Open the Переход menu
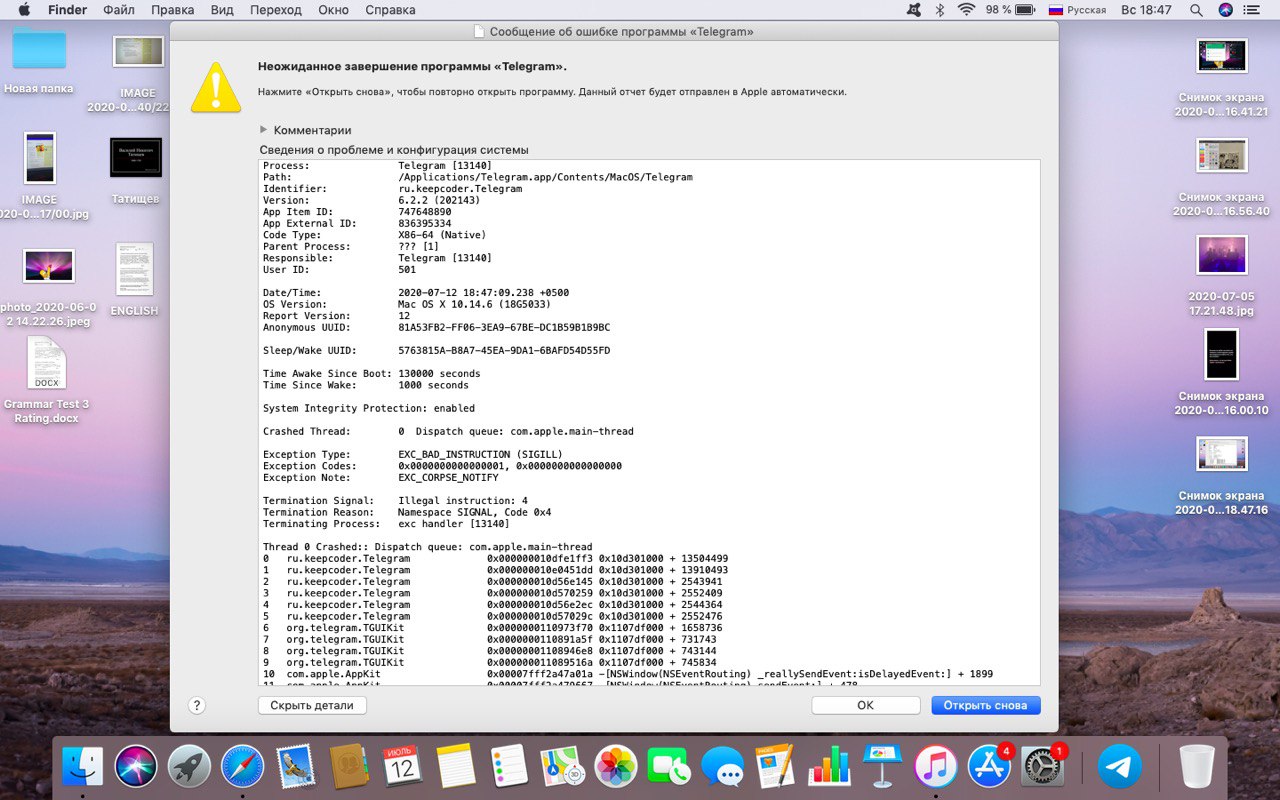Image resolution: width=1280 pixels, height=800 pixels. point(275,10)
